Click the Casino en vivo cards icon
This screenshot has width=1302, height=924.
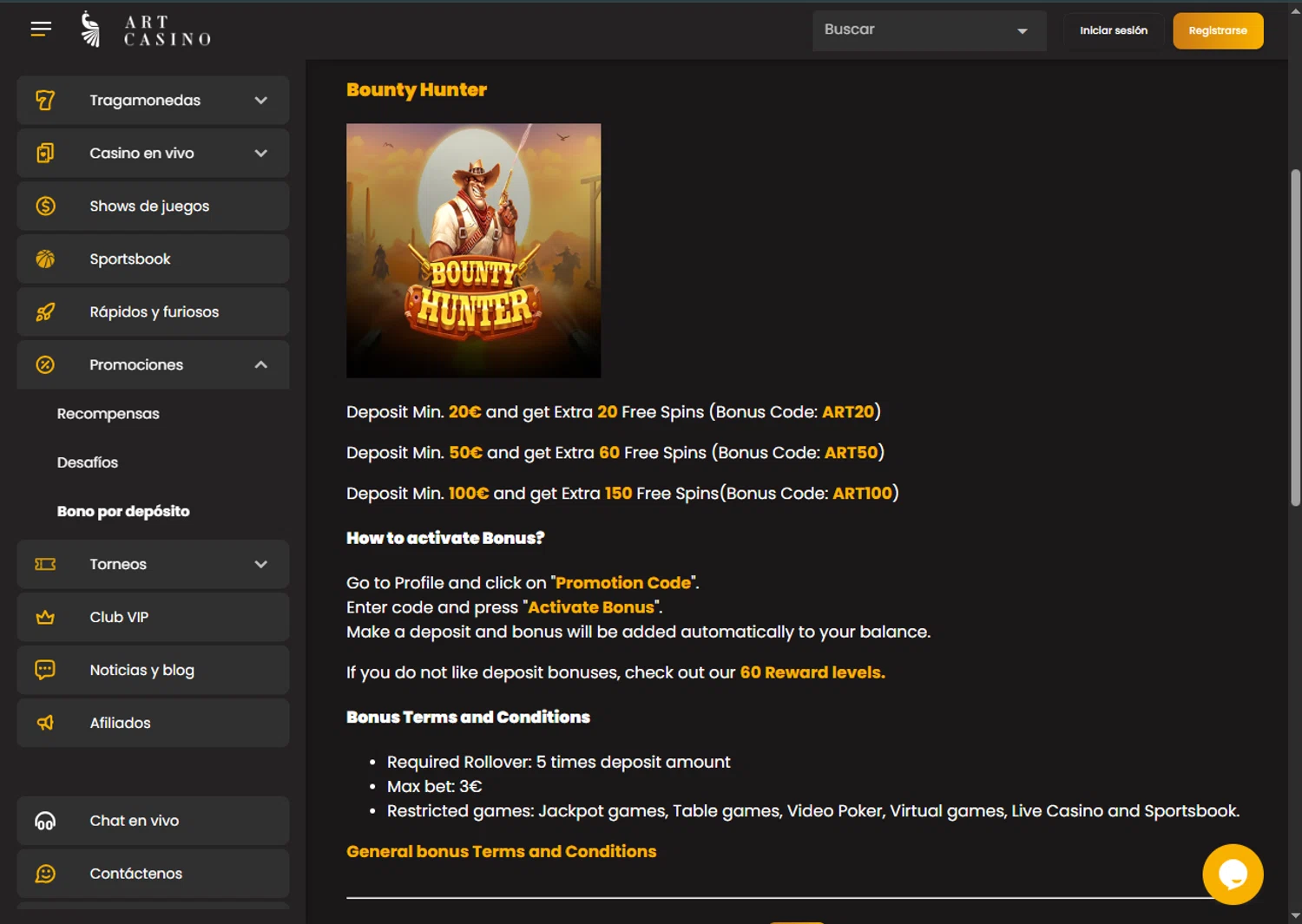[x=45, y=154]
